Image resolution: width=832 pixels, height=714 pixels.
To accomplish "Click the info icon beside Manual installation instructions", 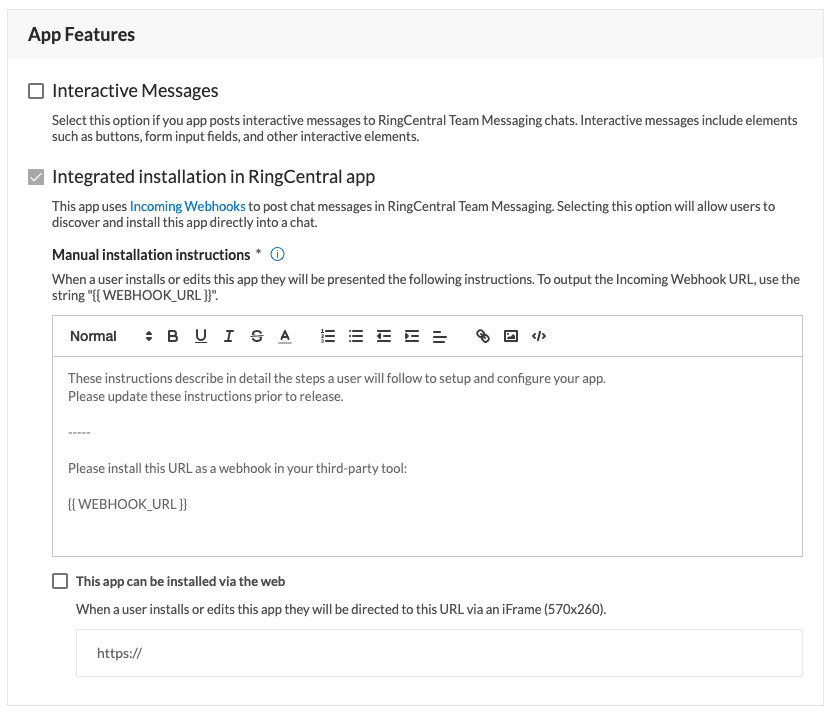I will click(x=278, y=255).
